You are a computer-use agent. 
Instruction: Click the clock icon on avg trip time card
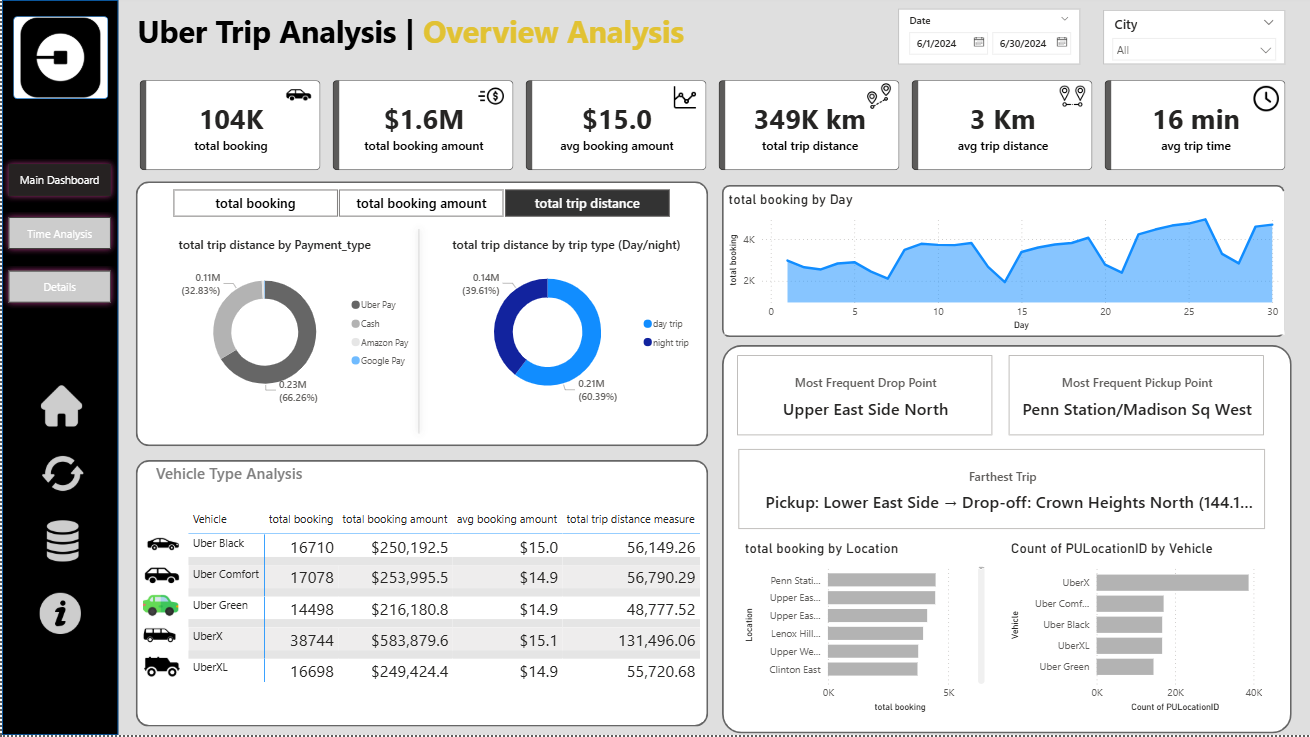click(x=1266, y=98)
